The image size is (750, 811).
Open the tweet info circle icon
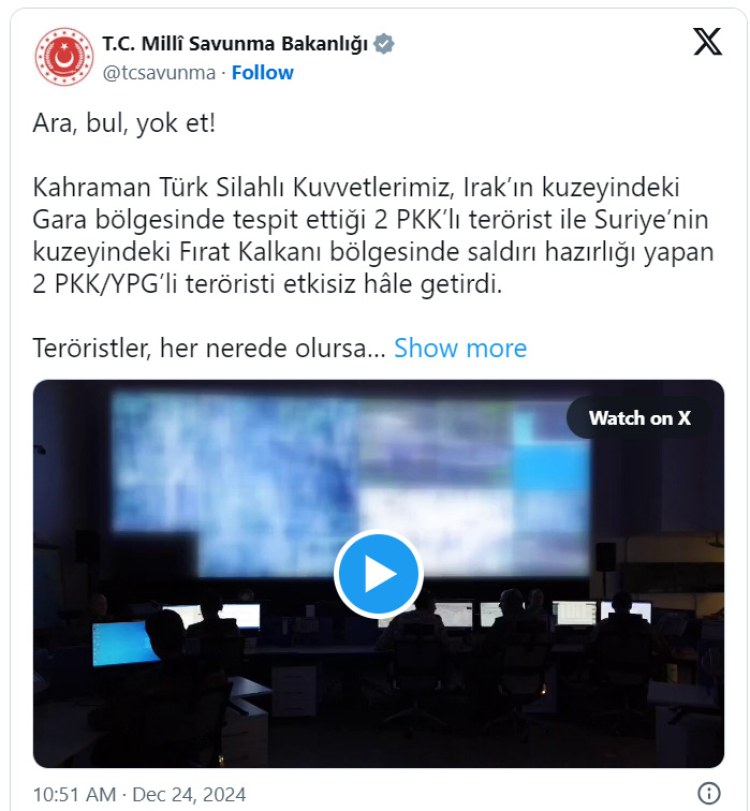[709, 793]
